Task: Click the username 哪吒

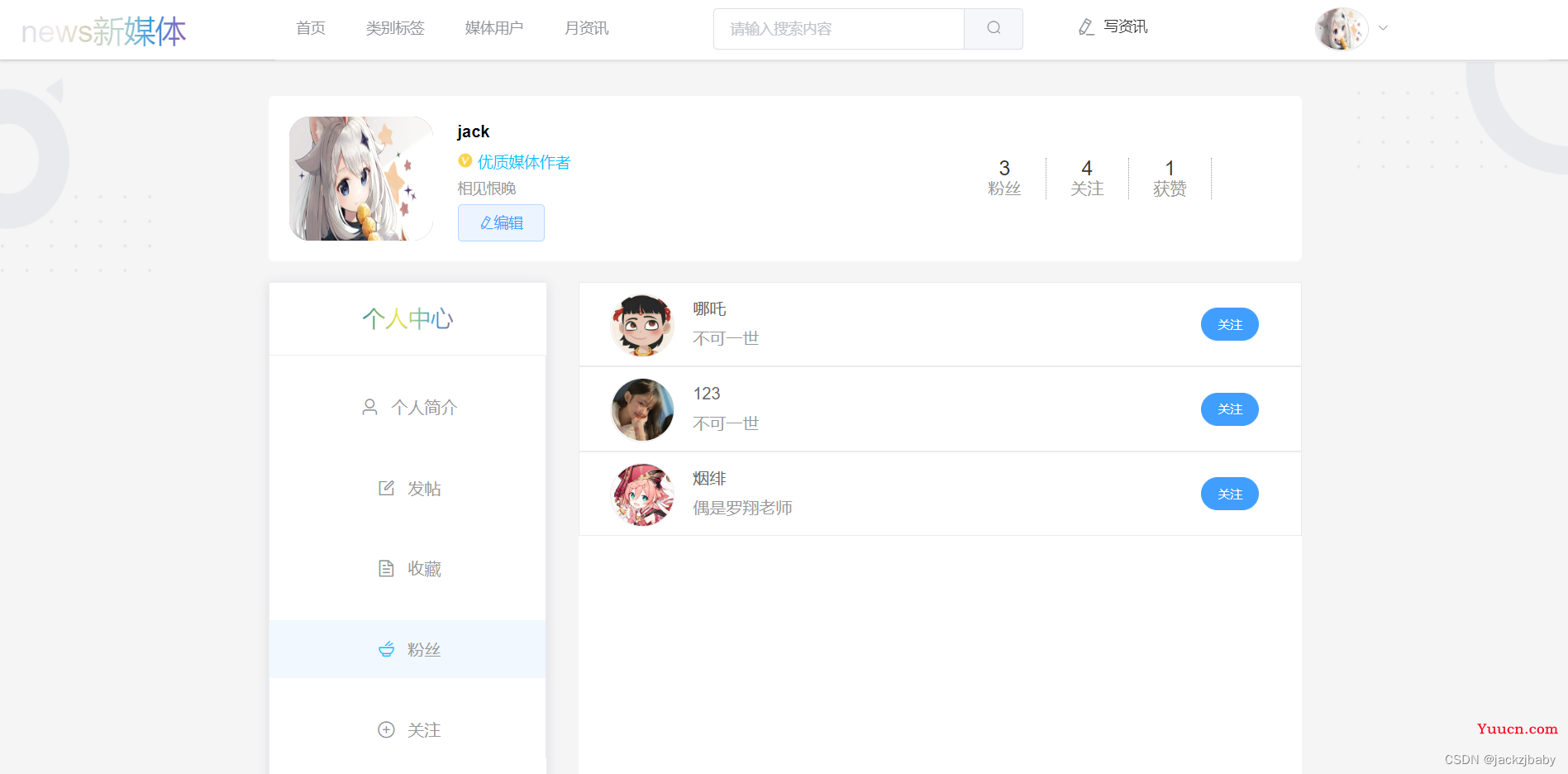Action: [709, 309]
